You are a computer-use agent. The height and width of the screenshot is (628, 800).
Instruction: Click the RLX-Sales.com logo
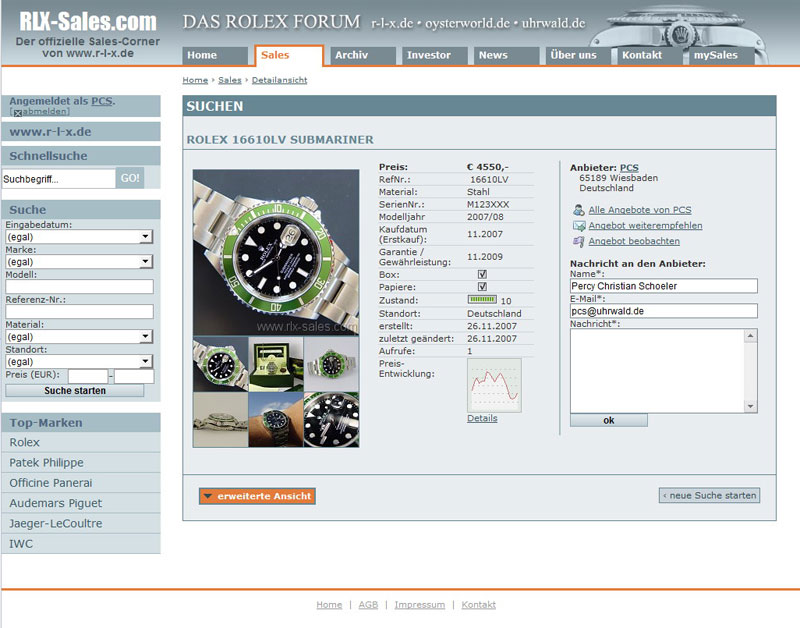88,21
